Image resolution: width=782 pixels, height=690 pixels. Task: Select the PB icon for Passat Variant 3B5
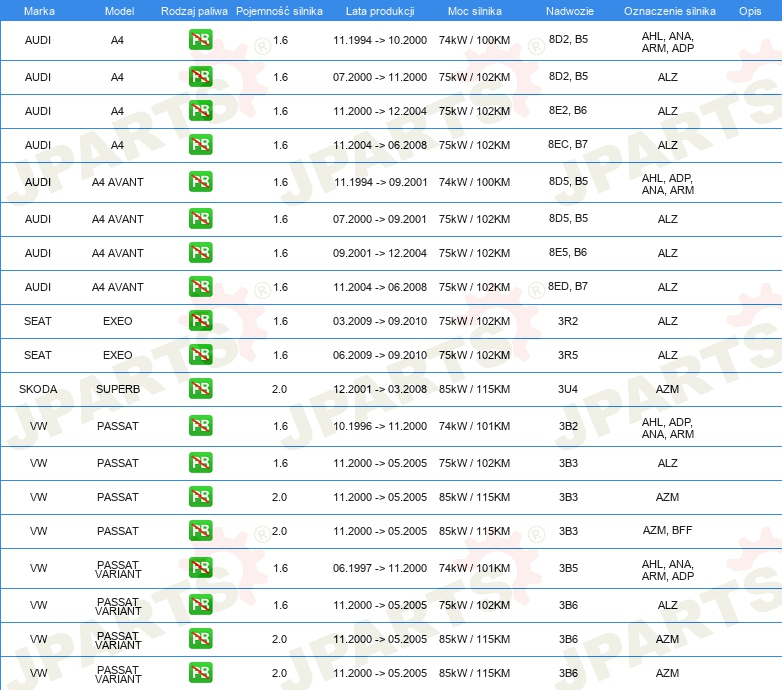pos(200,568)
